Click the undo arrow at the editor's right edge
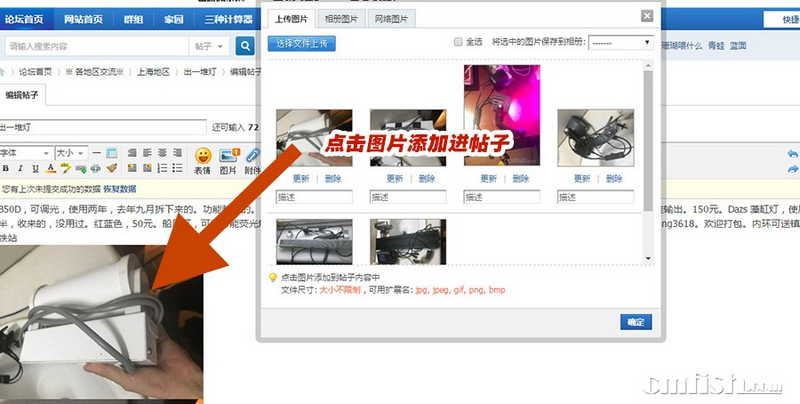Viewport: 800px width, 404px height. pos(793,154)
